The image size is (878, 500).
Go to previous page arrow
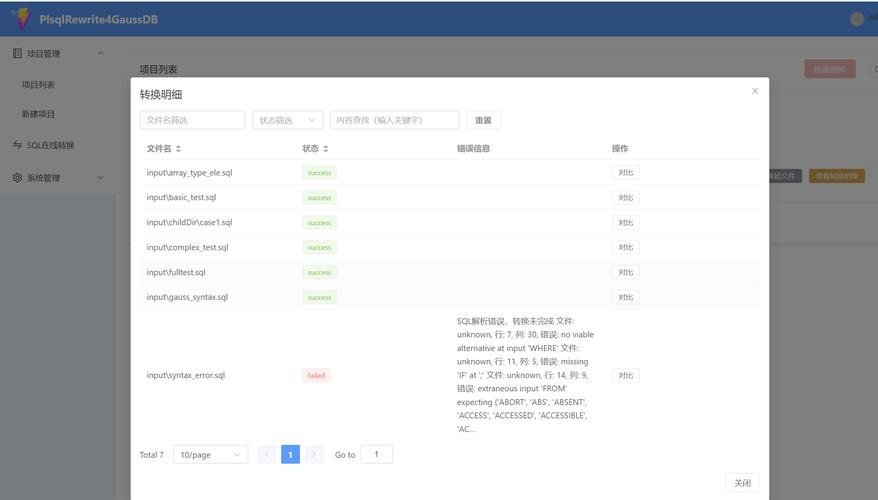[267, 454]
